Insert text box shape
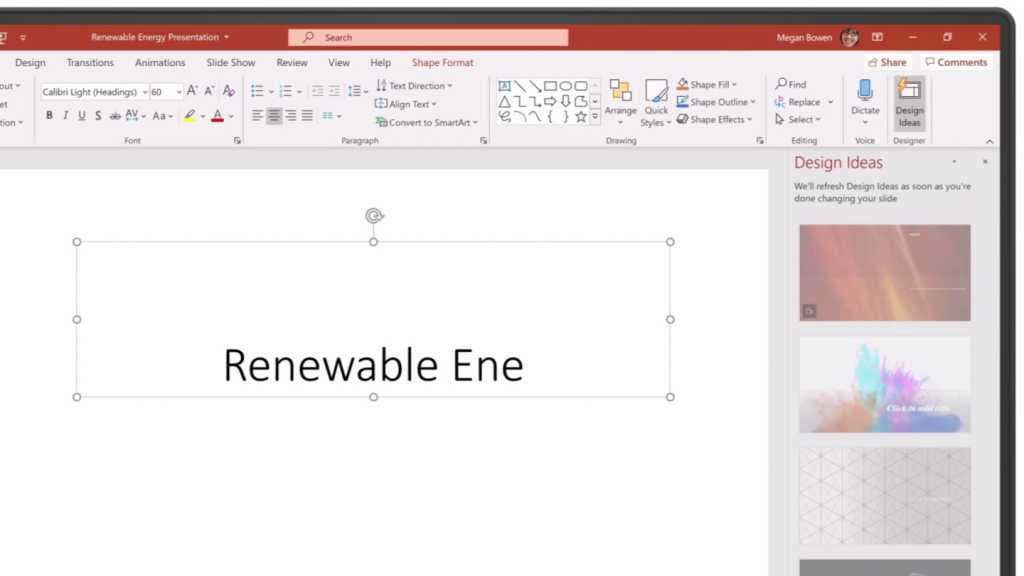Viewport: 1024px width, 576px height. tap(504, 86)
